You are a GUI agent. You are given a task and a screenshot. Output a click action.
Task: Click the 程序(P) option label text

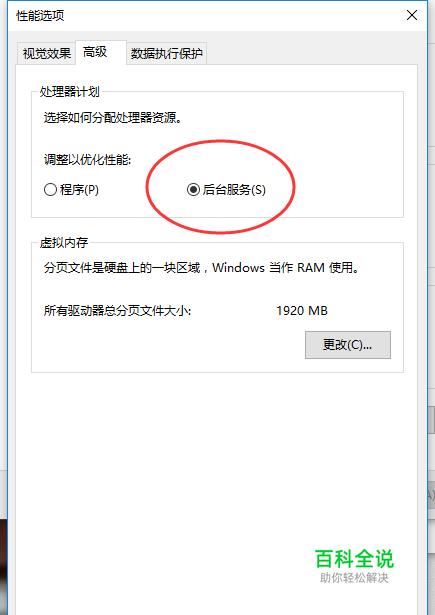coord(79,190)
